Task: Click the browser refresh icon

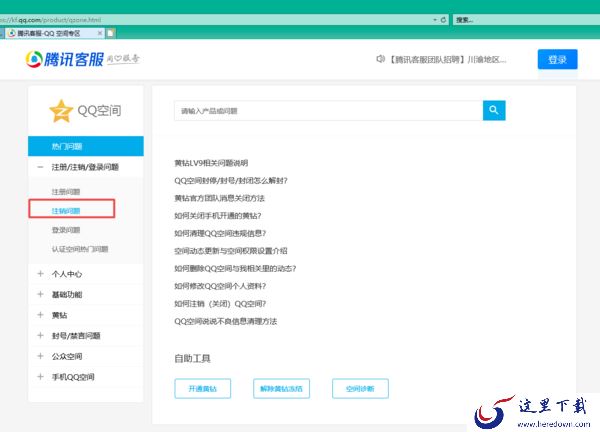Action: (x=443, y=20)
